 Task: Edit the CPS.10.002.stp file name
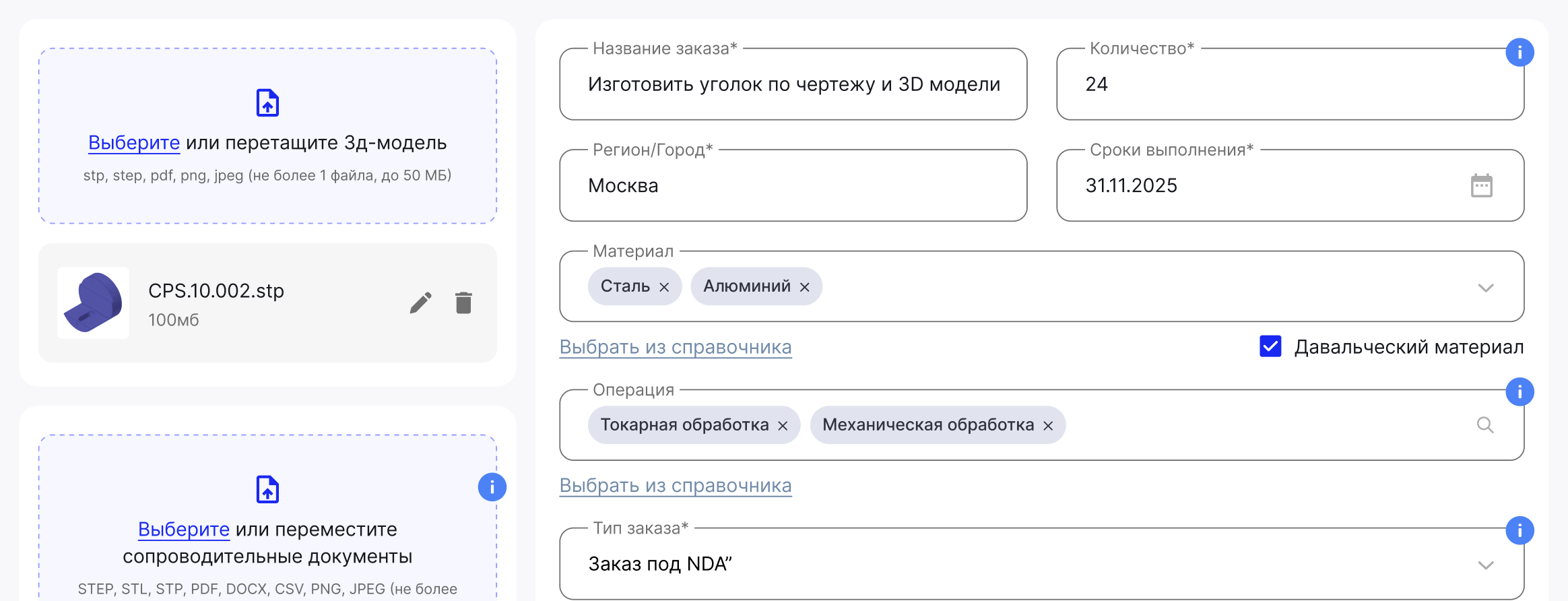[x=421, y=303]
